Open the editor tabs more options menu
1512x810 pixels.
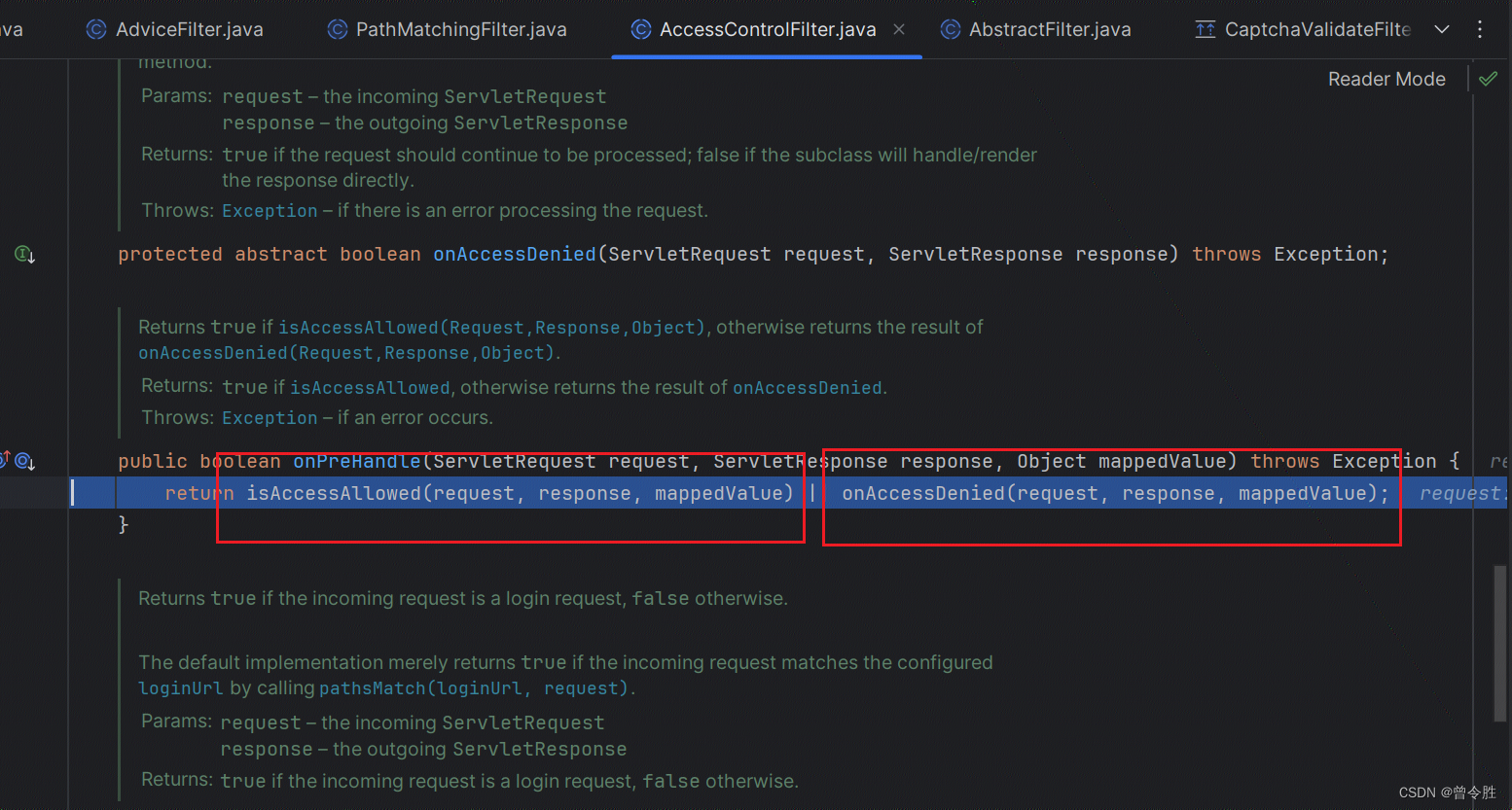click(1480, 29)
